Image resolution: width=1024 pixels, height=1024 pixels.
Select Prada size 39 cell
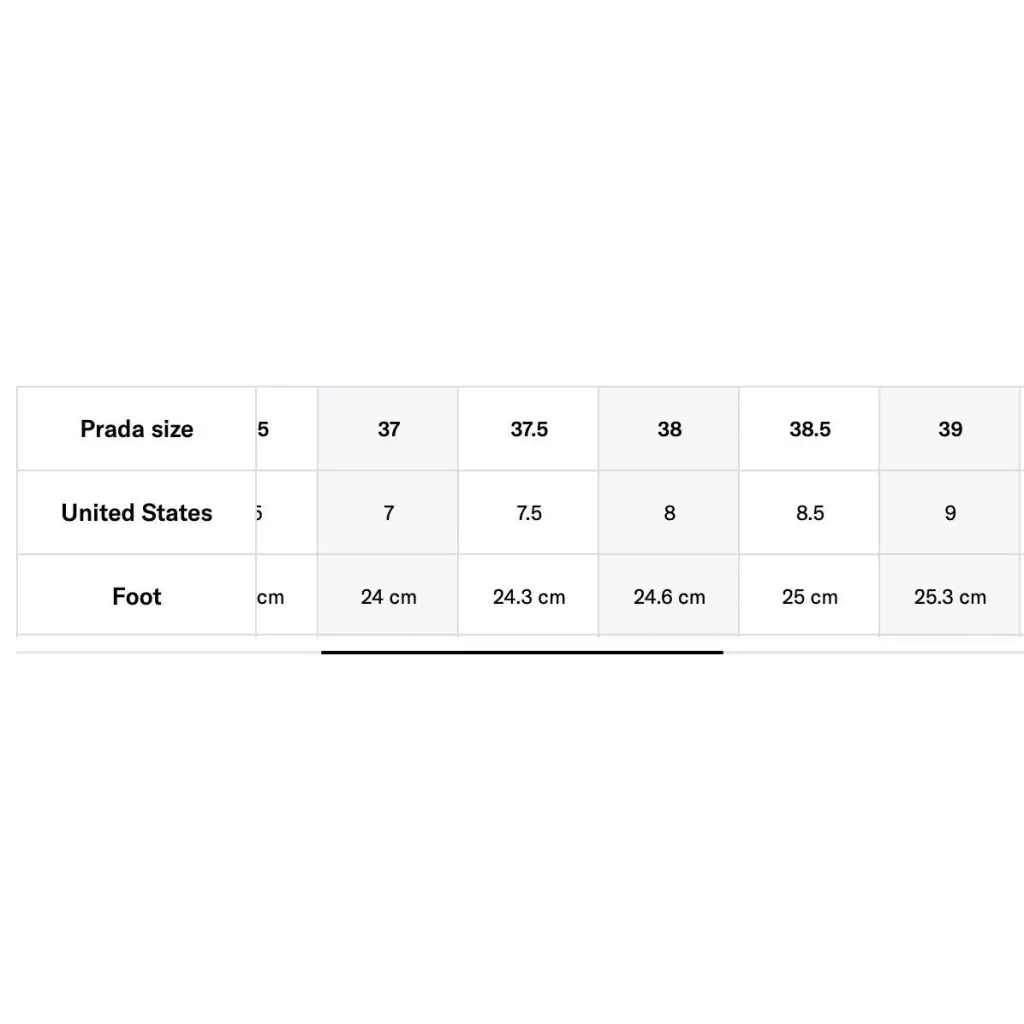(950, 429)
